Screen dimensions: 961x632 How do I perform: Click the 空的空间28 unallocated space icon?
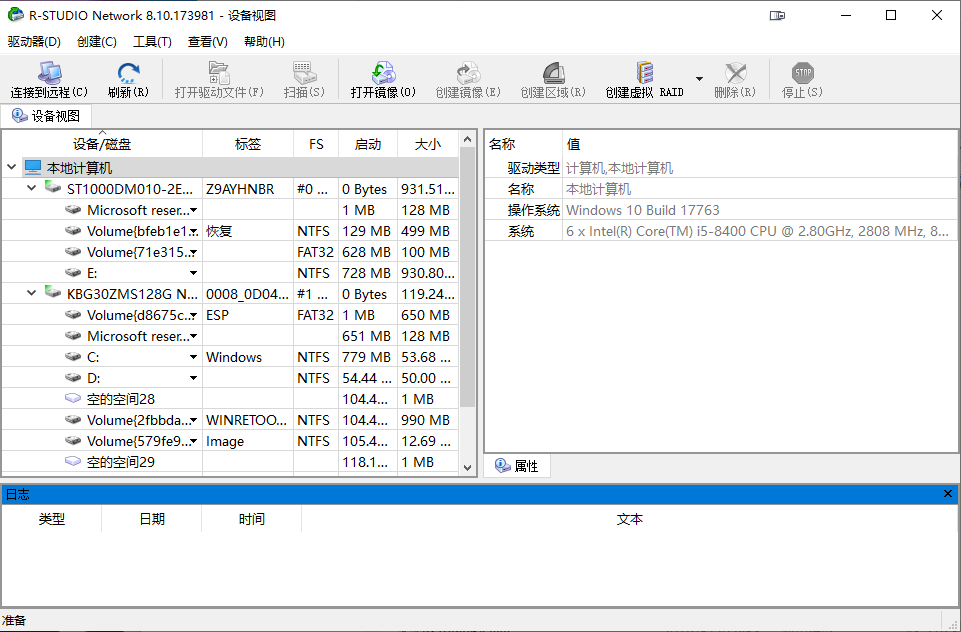pyautogui.click(x=73, y=398)
